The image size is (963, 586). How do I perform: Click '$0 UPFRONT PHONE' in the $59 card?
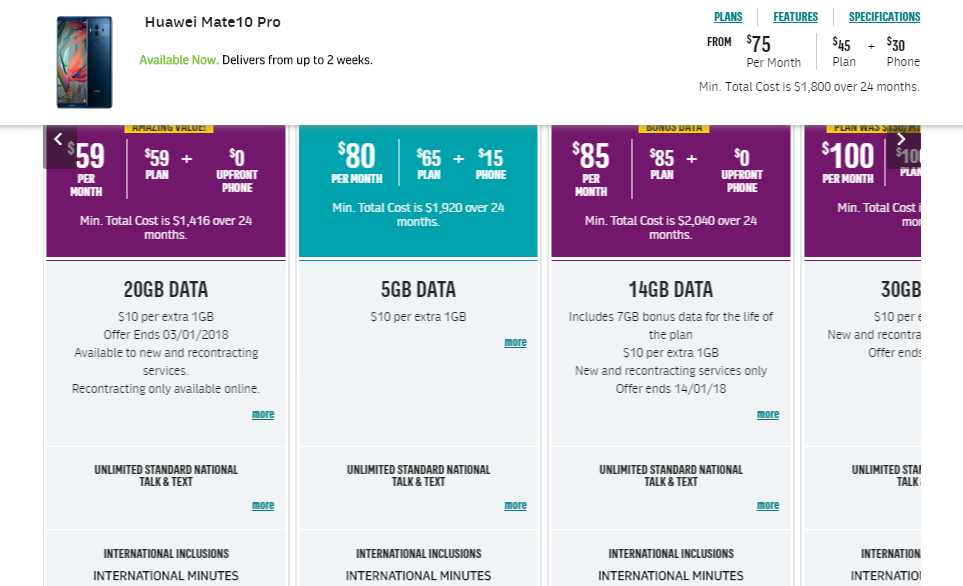pos(237,171)
